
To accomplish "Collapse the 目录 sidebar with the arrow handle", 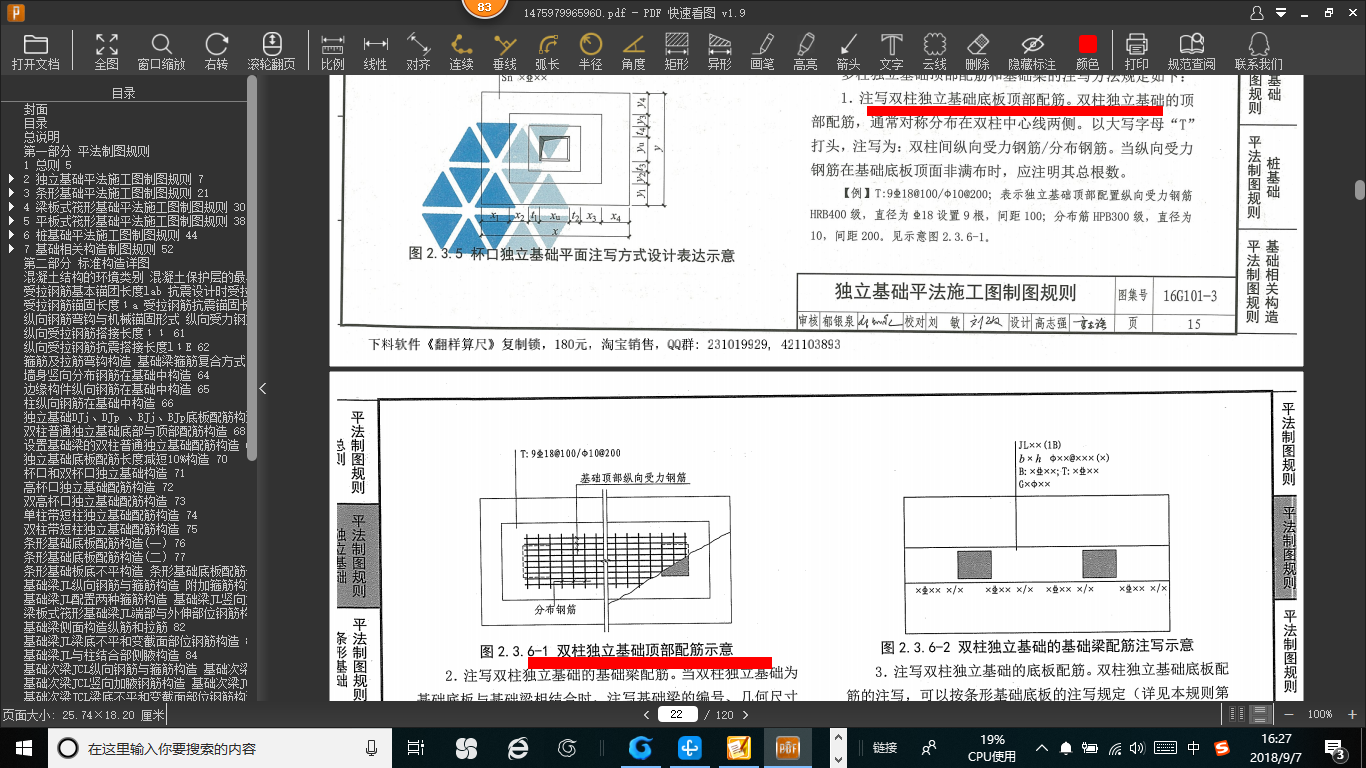I will [x=262, y=388].
